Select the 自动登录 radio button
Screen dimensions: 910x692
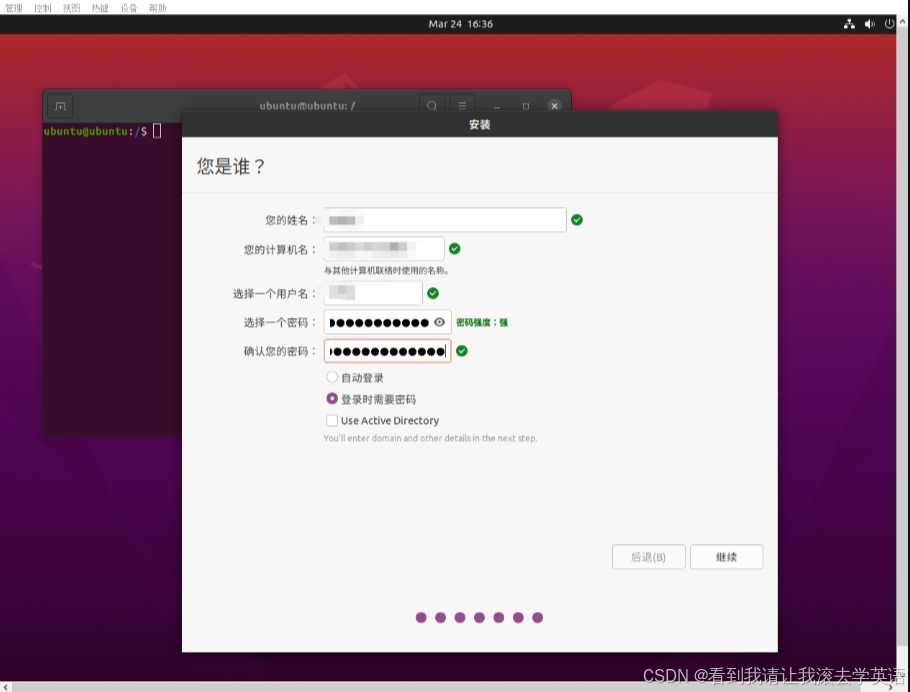[331, 377]
